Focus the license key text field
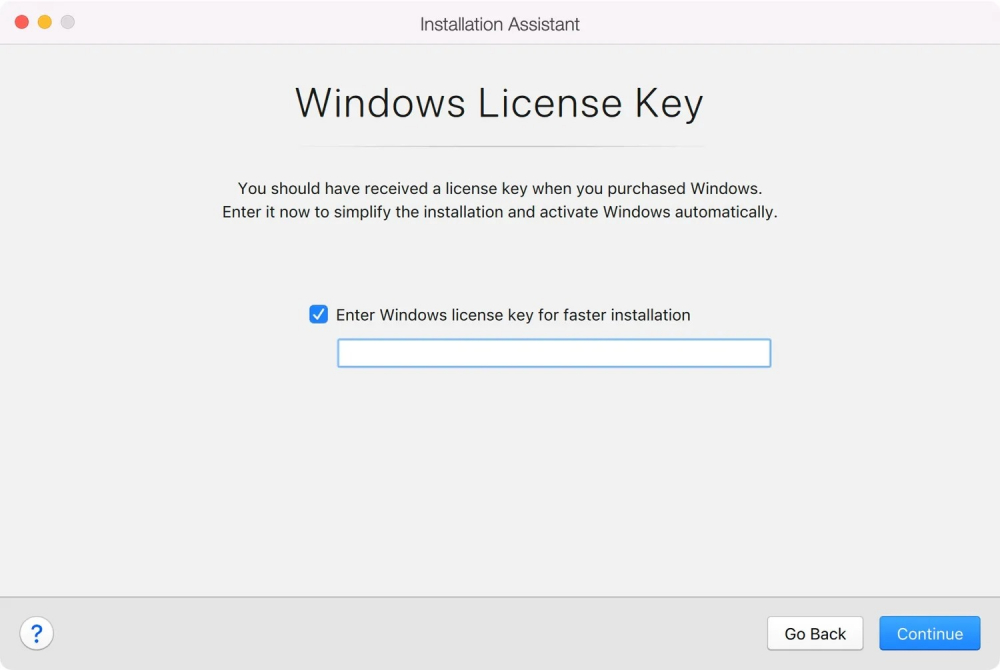The image size is (1000, 670). coord(553,353)
